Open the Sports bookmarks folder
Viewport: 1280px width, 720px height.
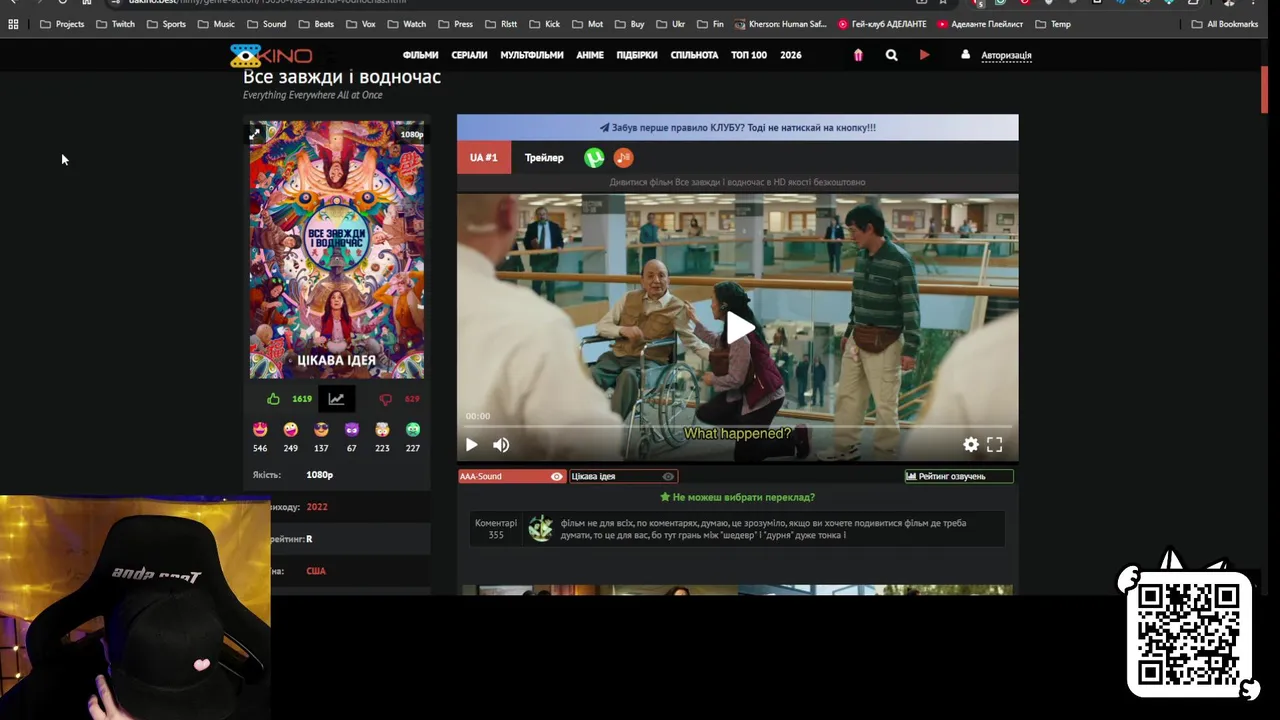point(166,24)
